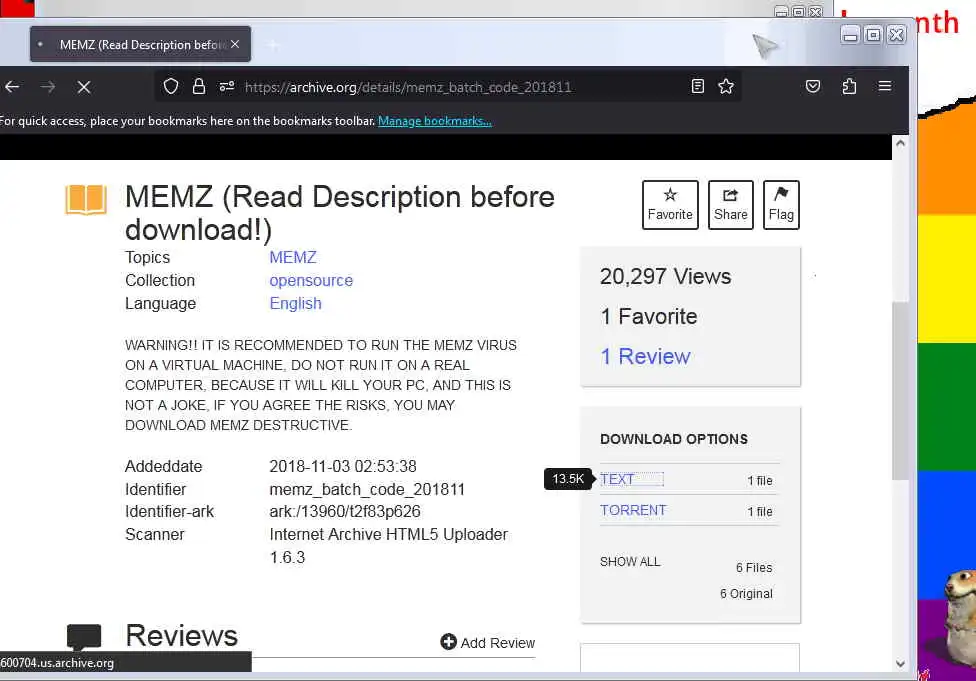This screenshot has height=681, width=976.
Task: Click the page scrollbar down arrow
Action: (900, 664)
